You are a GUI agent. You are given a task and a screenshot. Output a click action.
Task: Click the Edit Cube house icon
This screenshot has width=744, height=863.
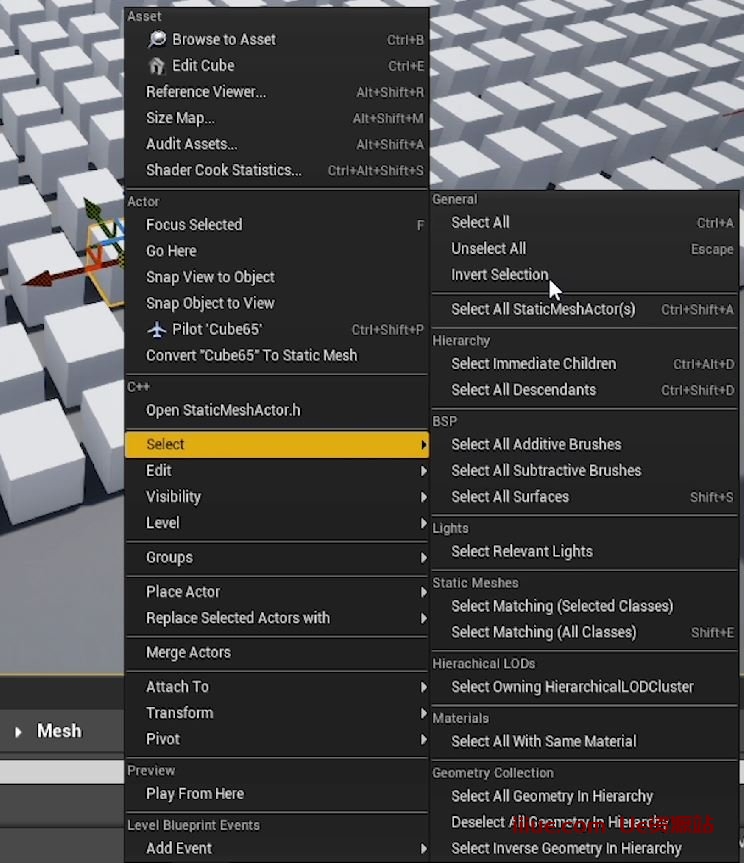pyautogui.click(x=157, y=66)
